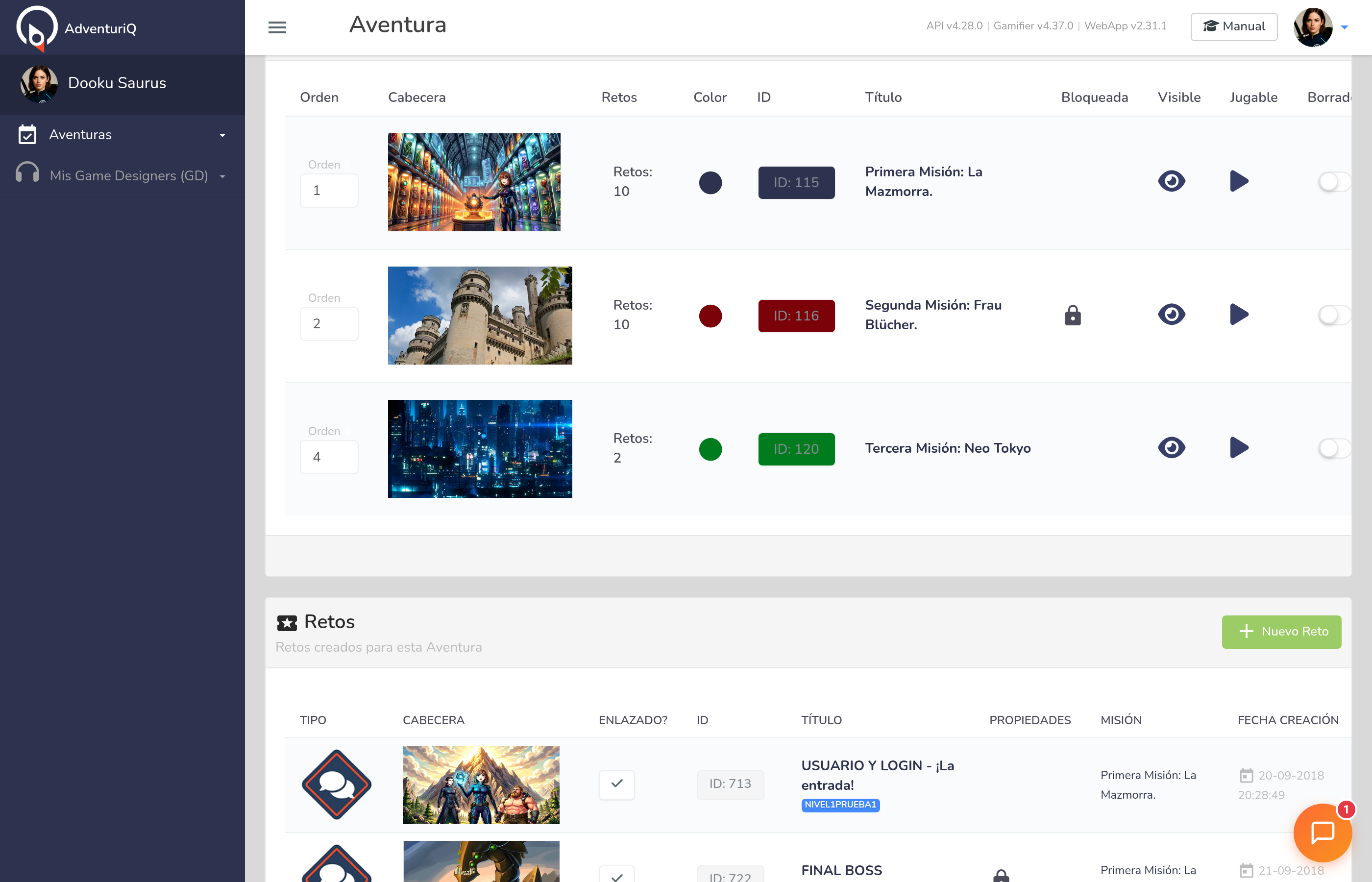Open the reto ID 713 heroes thumbnail

(481, 784)
